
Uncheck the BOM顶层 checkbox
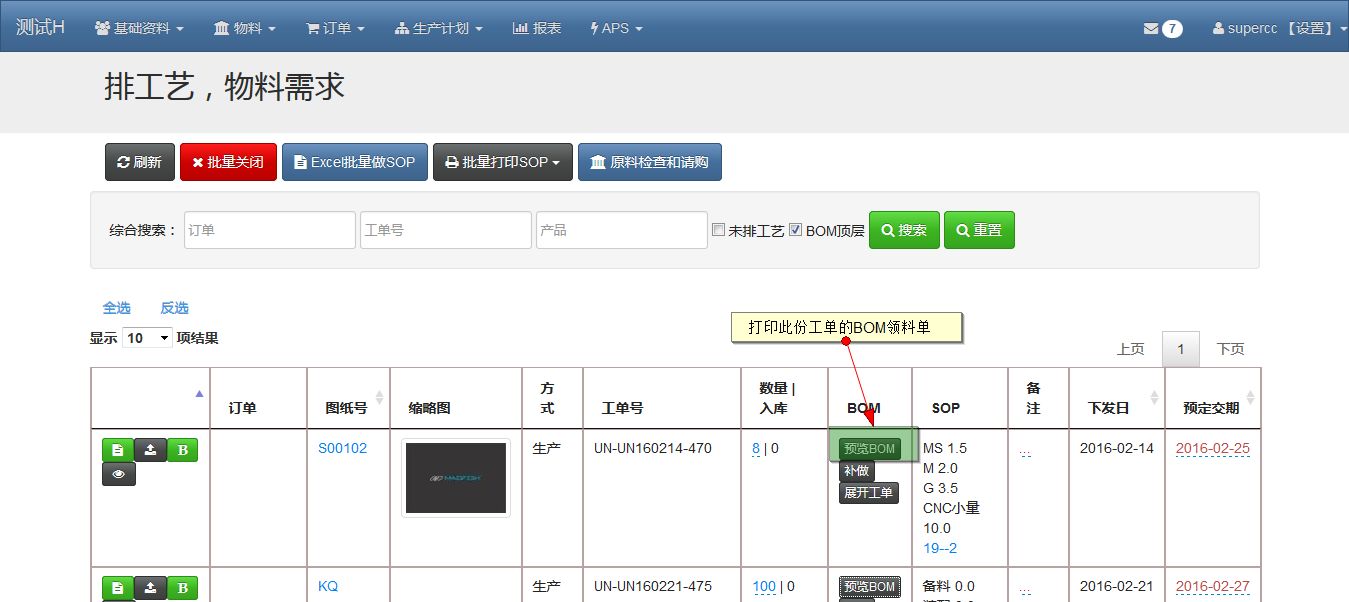(795, 230)
